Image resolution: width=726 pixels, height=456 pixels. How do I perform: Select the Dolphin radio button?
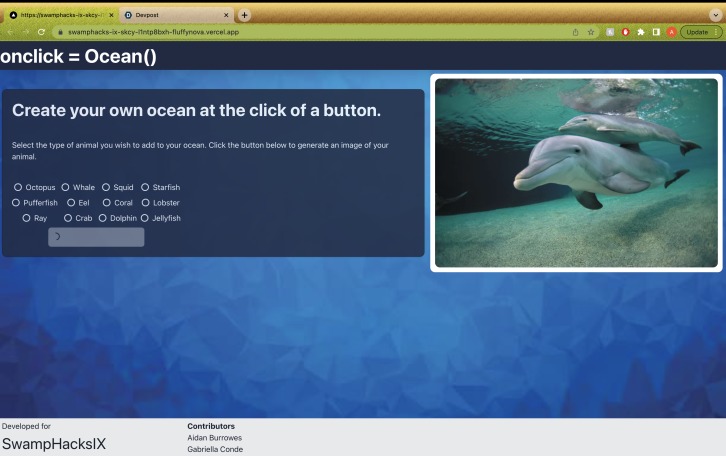pos(102,218)
